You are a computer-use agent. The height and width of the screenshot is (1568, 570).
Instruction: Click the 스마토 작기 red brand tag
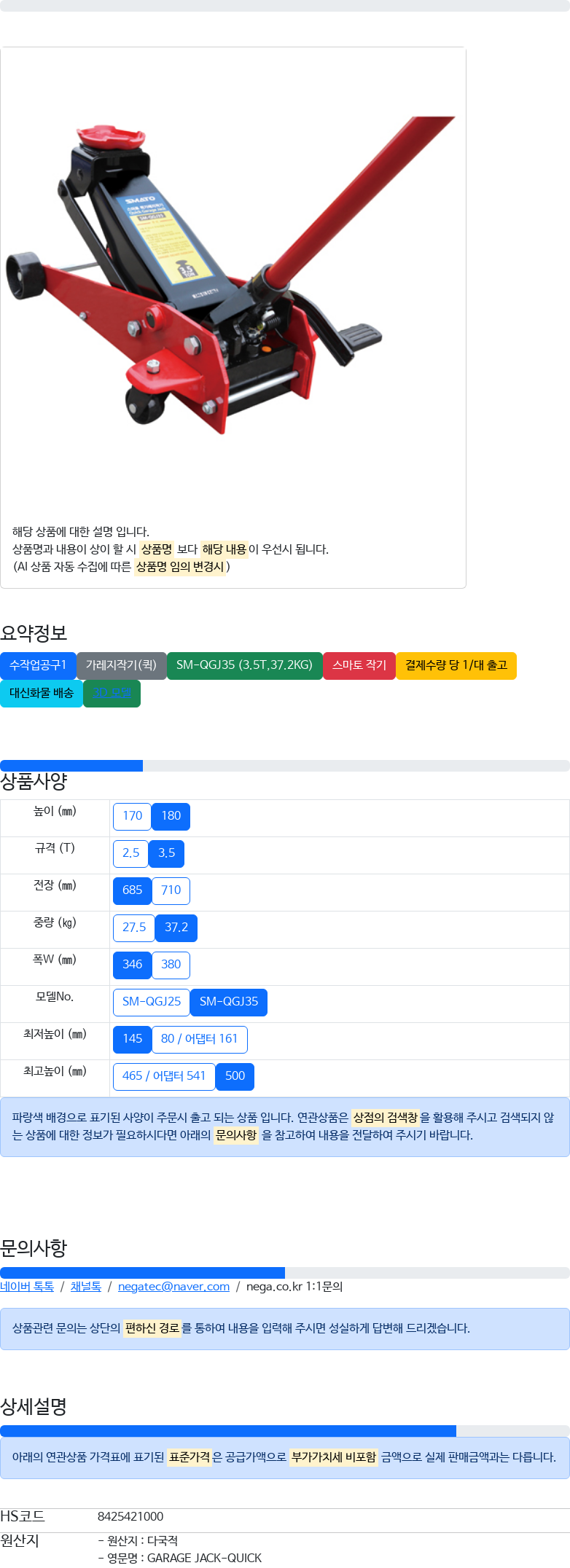359,665
